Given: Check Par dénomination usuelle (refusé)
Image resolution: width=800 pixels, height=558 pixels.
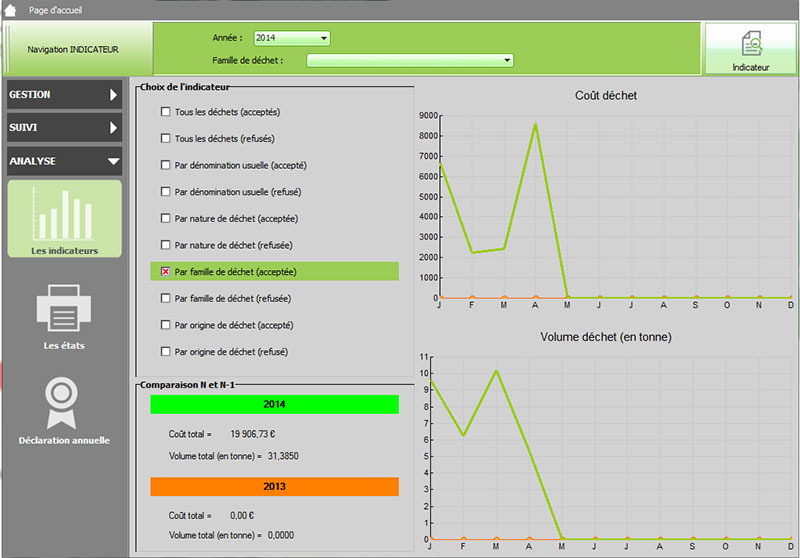Looking at the screenshot, I should 165,192.
